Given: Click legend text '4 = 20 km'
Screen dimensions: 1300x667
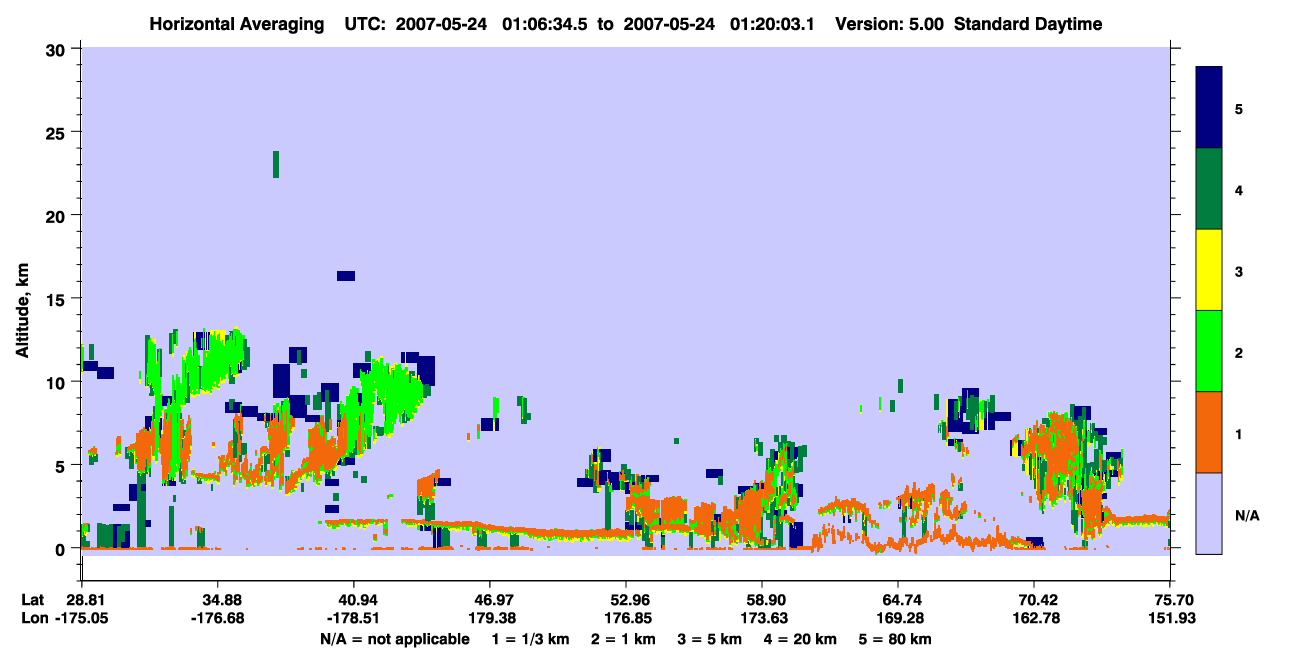Looking at the screenshot, I should (x=800, y=639).
